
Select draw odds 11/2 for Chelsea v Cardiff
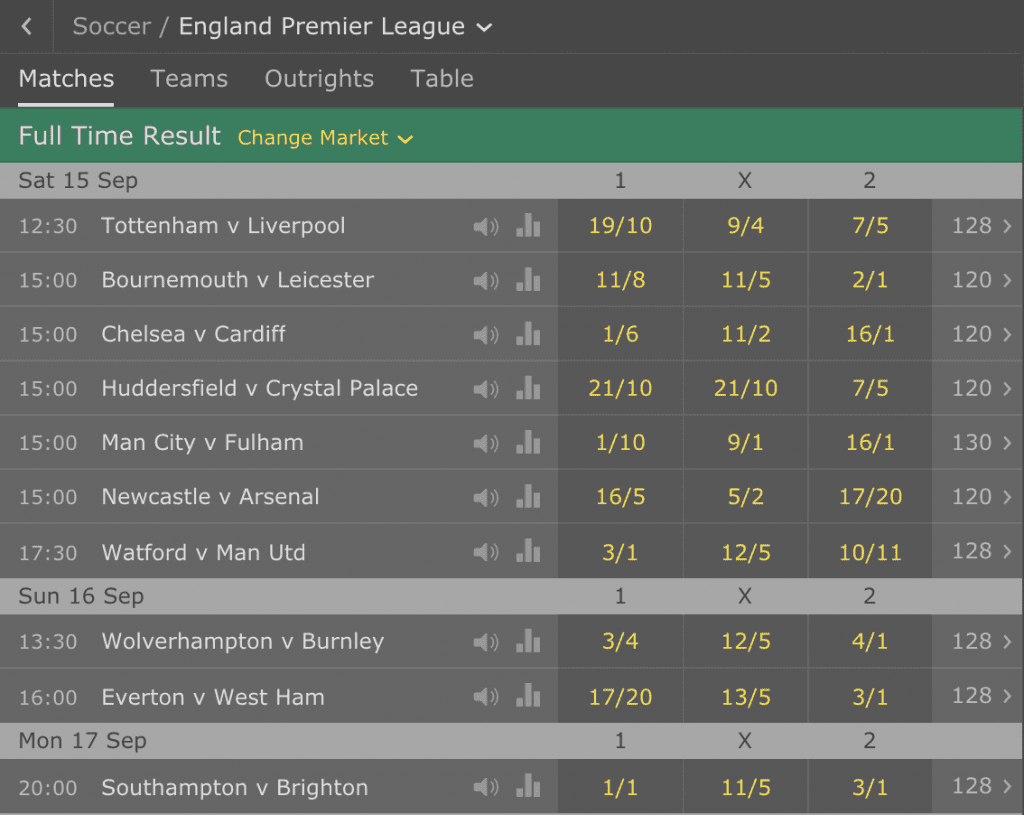[x=745, y=334]
